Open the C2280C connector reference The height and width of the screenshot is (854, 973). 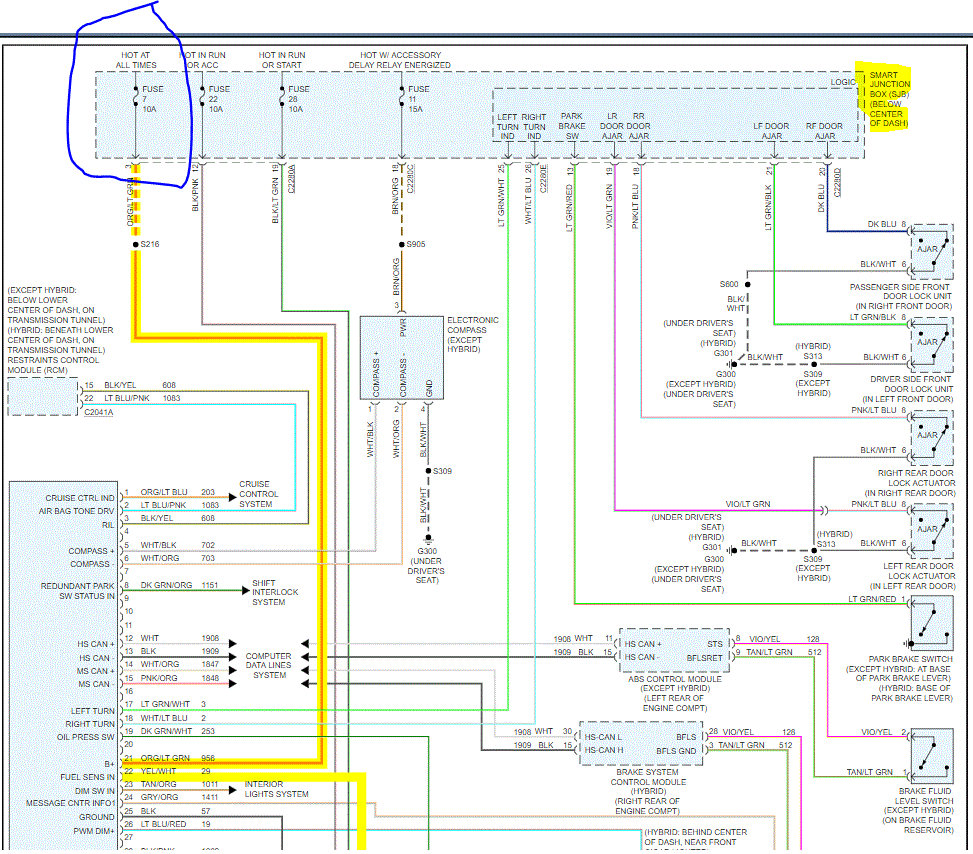(410, 179)
